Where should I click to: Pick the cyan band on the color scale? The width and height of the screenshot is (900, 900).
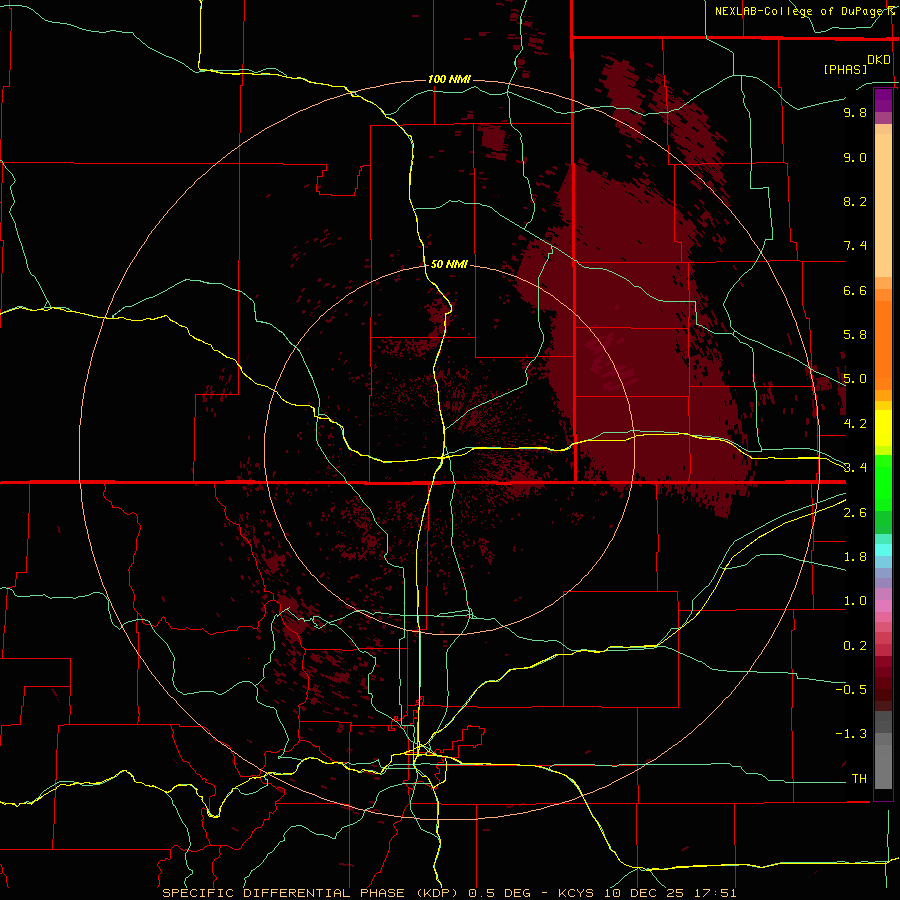883,550
